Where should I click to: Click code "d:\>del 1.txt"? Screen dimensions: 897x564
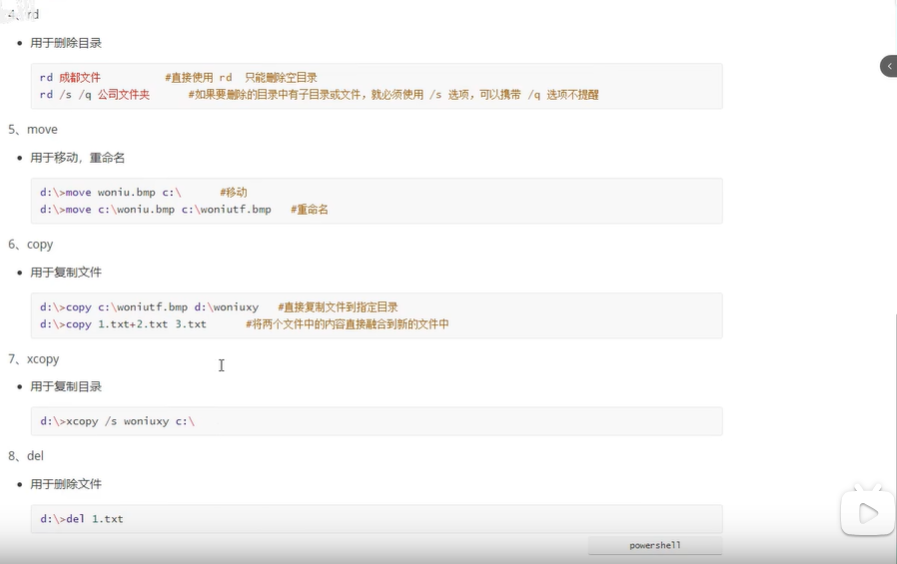[81, 519]
